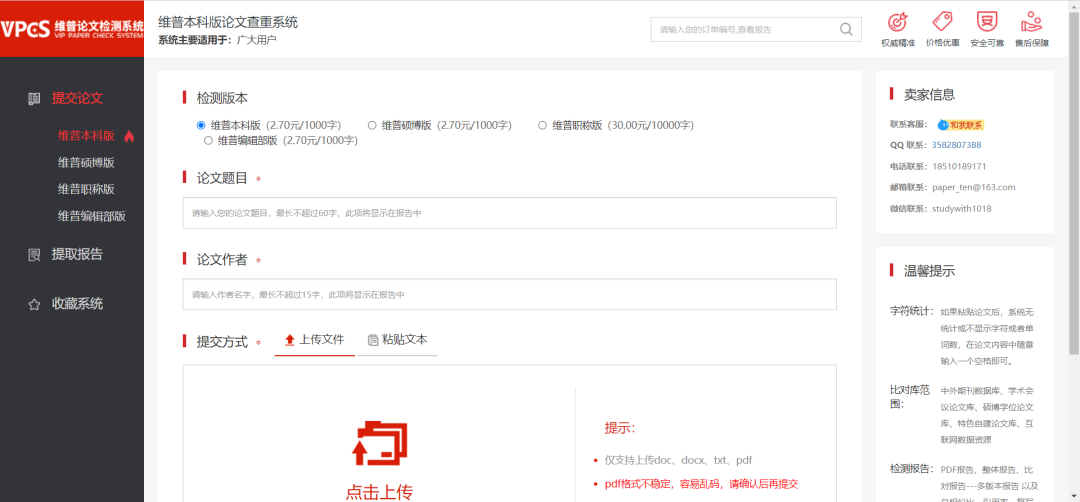Click the 维普本科版论文查重系统 title
The image size is (1080, 502).
click(228, 22)
